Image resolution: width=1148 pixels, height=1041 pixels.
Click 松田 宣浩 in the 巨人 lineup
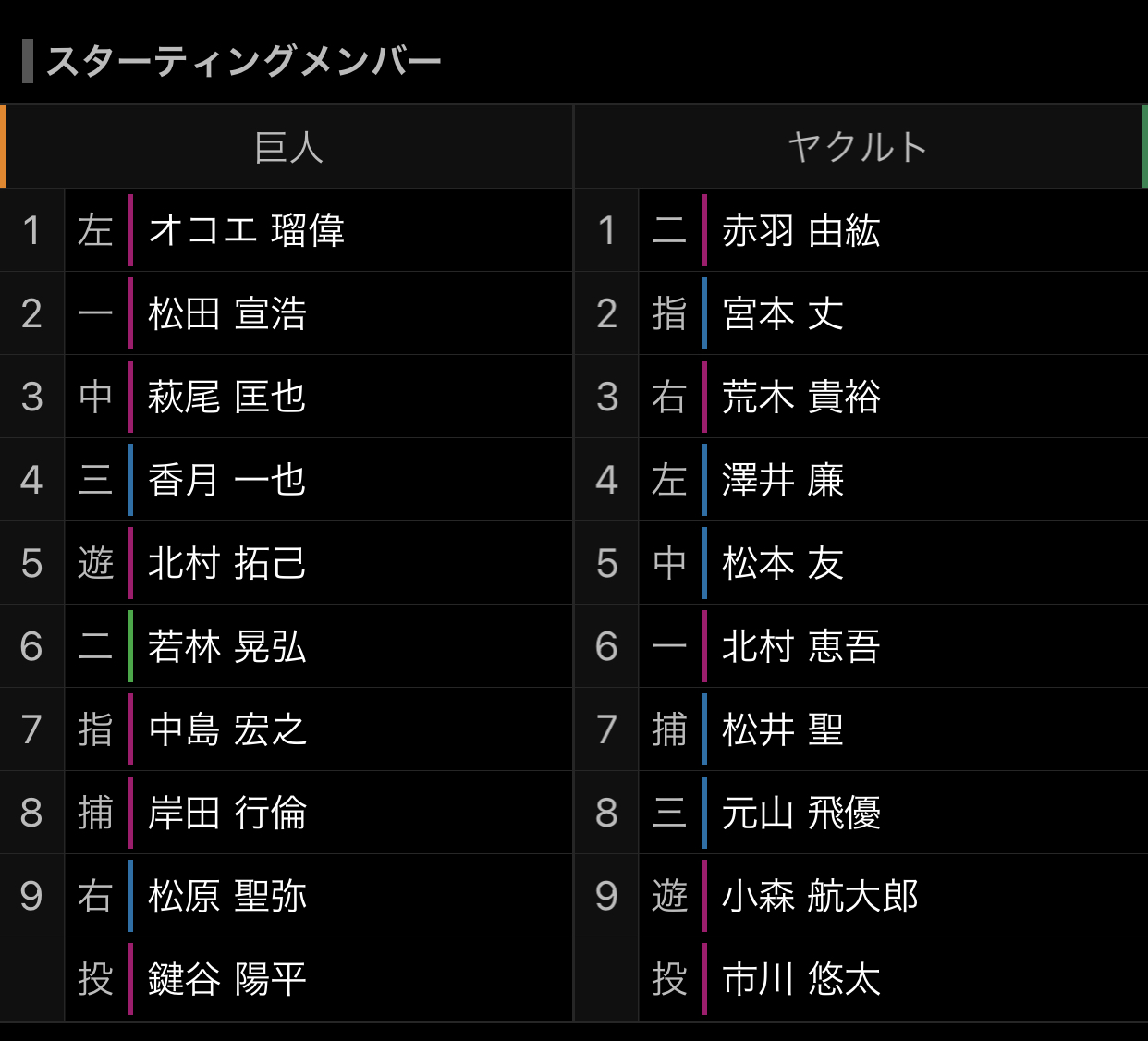226,313
